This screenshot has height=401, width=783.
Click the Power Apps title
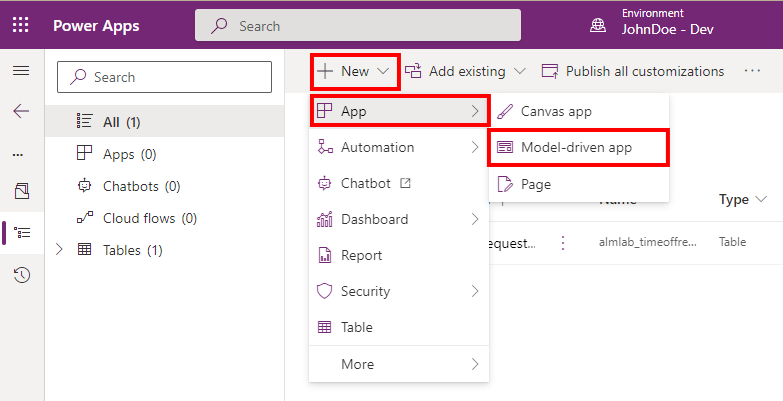pos(96,26)
